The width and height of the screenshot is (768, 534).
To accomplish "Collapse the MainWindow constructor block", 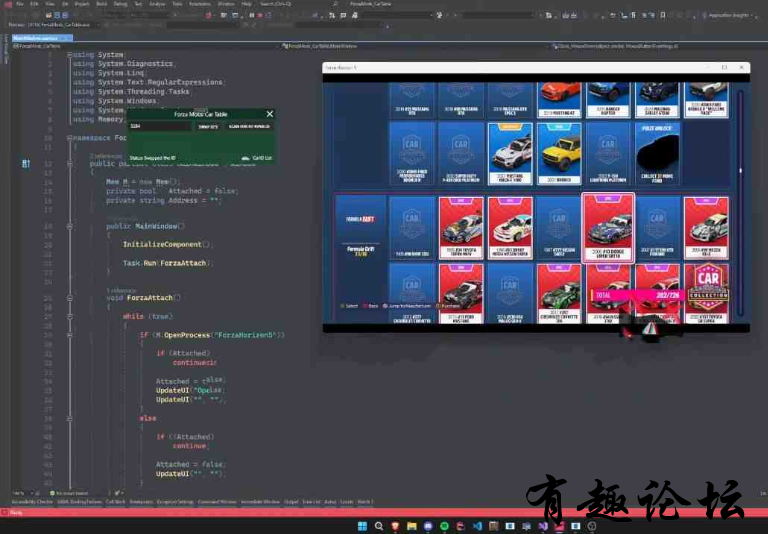I will click(70, 226).
